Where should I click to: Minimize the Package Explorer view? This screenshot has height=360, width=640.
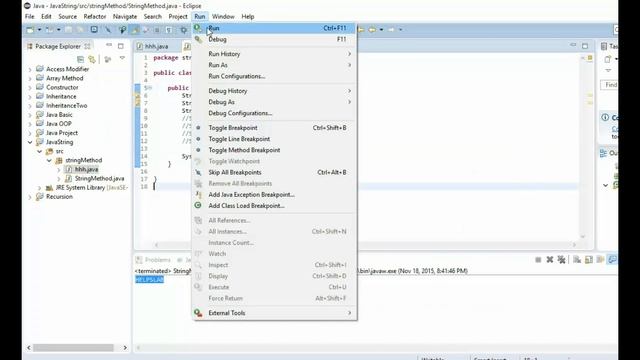[x=109, y=45]
